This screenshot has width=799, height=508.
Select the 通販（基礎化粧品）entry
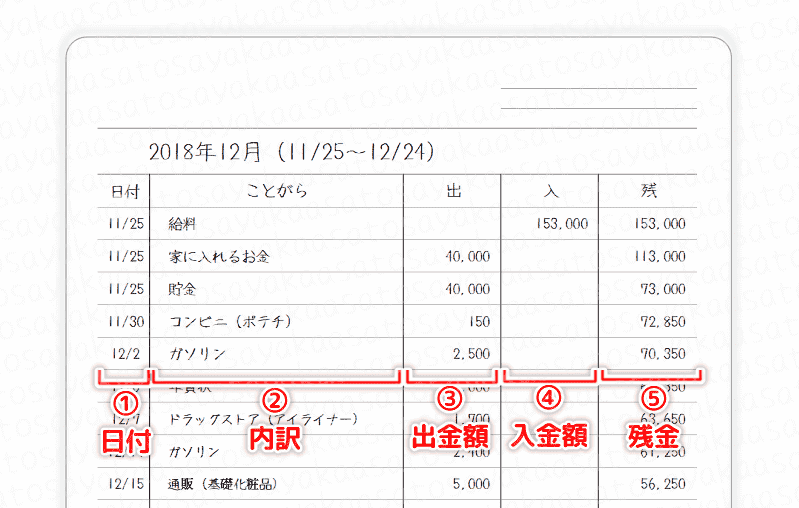click(x=223, y=484)
